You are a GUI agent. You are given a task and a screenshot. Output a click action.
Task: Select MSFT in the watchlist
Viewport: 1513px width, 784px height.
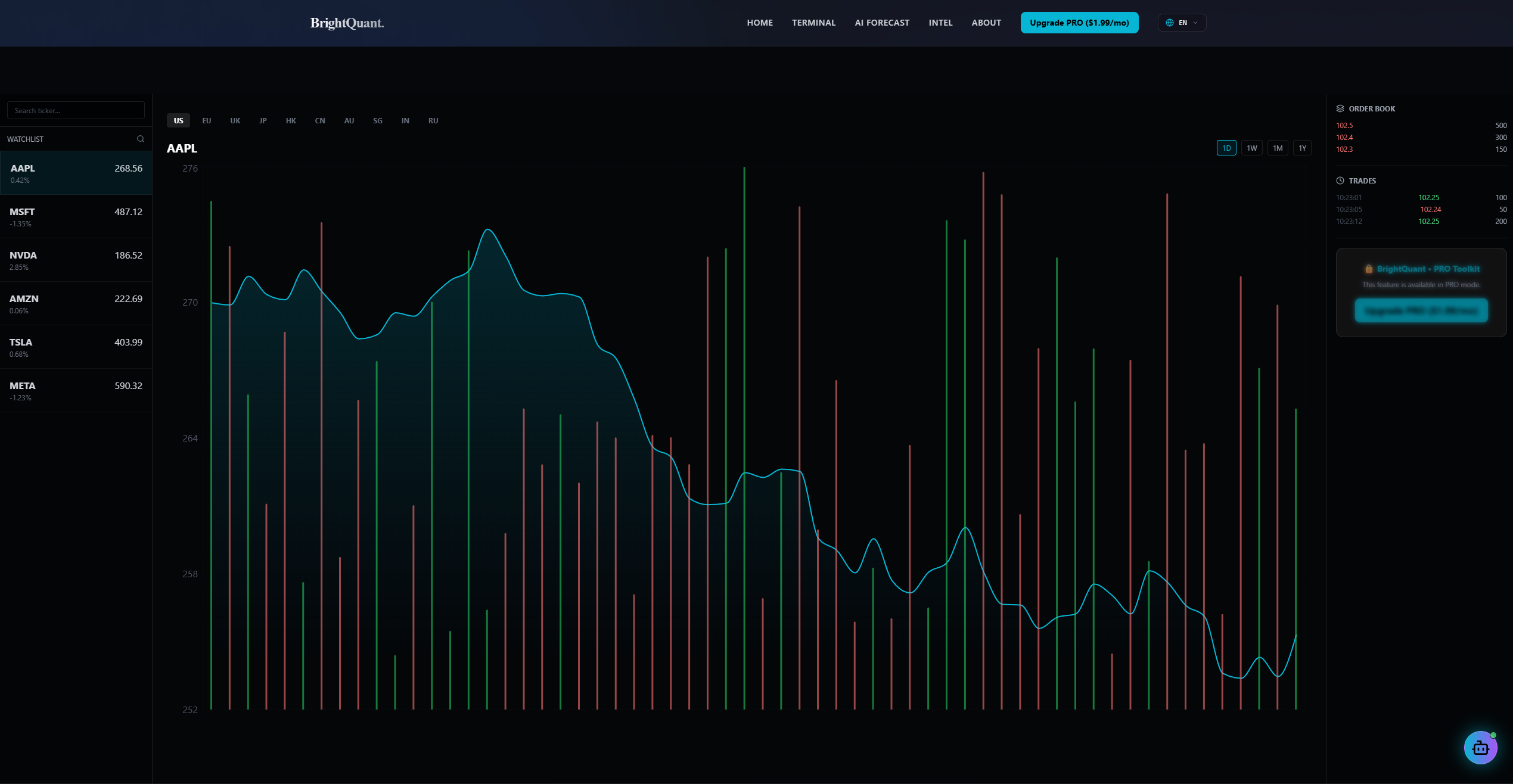[76, 216]
